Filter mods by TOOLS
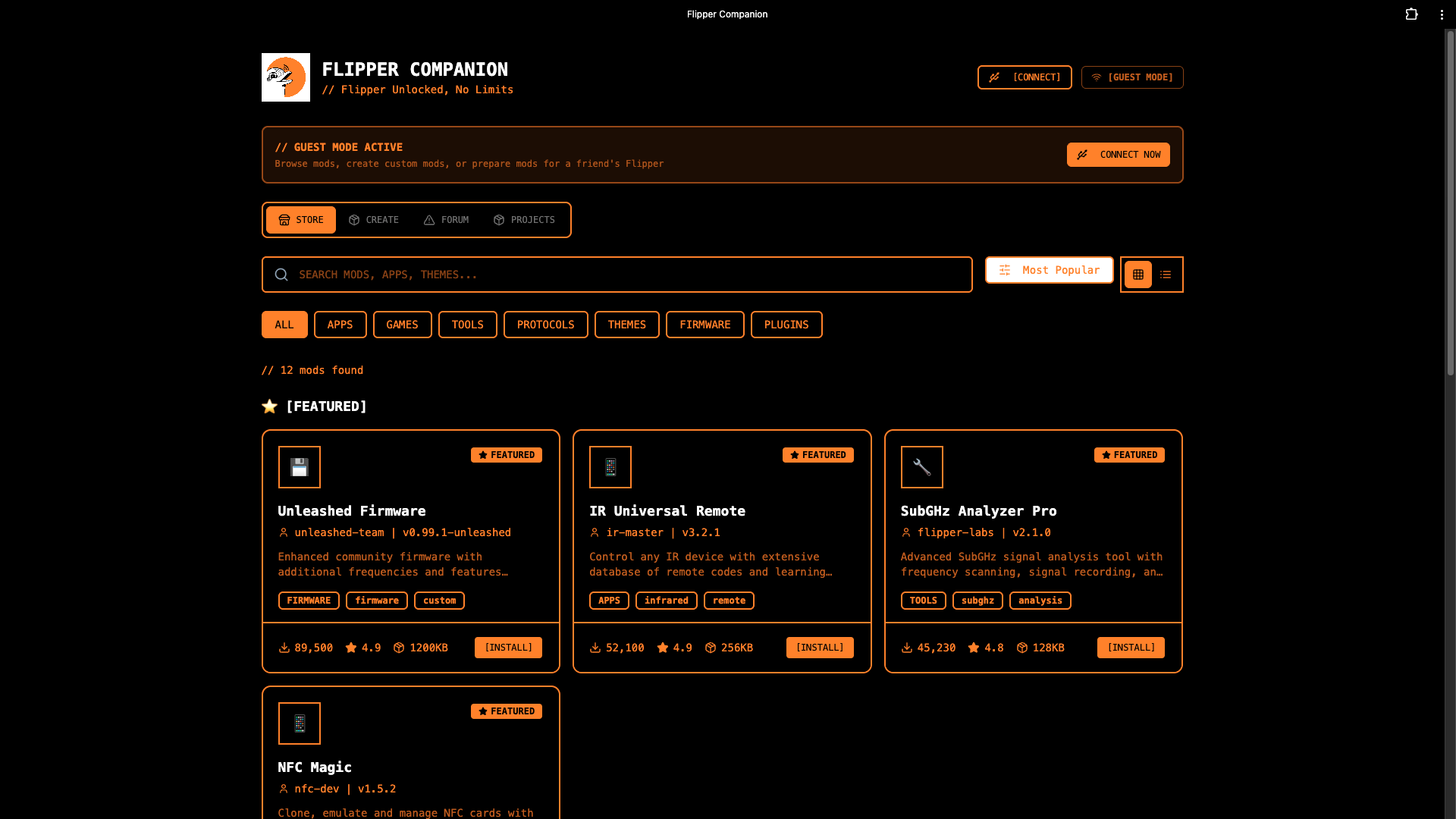1456x819 pixels. pyautogui.click(x=467, y=325)
